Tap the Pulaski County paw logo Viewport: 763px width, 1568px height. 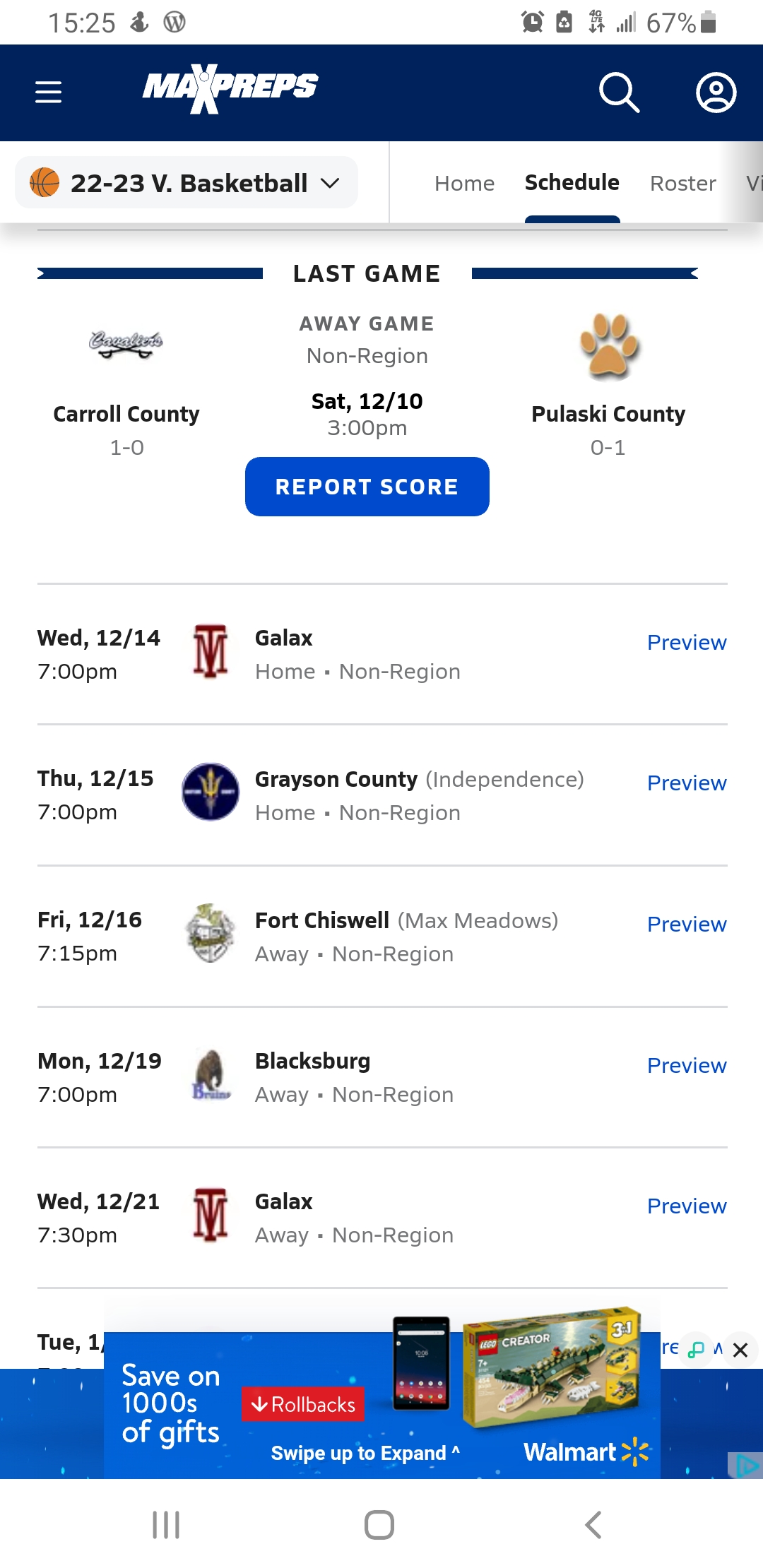[x=609, y=346]
